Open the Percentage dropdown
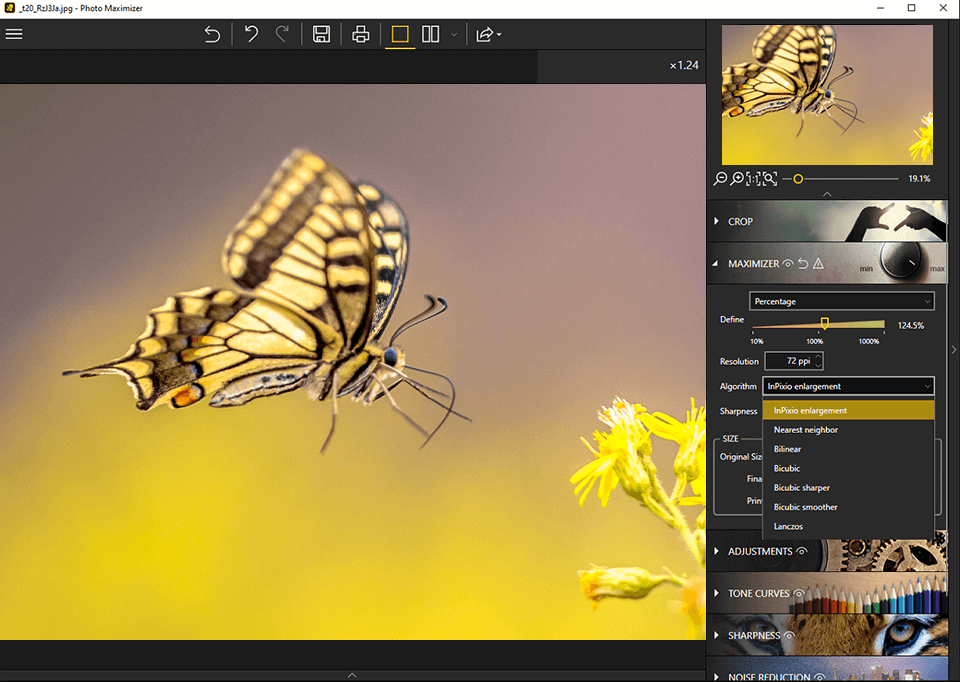The height and width of the screenshot is (682, 960). coord(841,301)
